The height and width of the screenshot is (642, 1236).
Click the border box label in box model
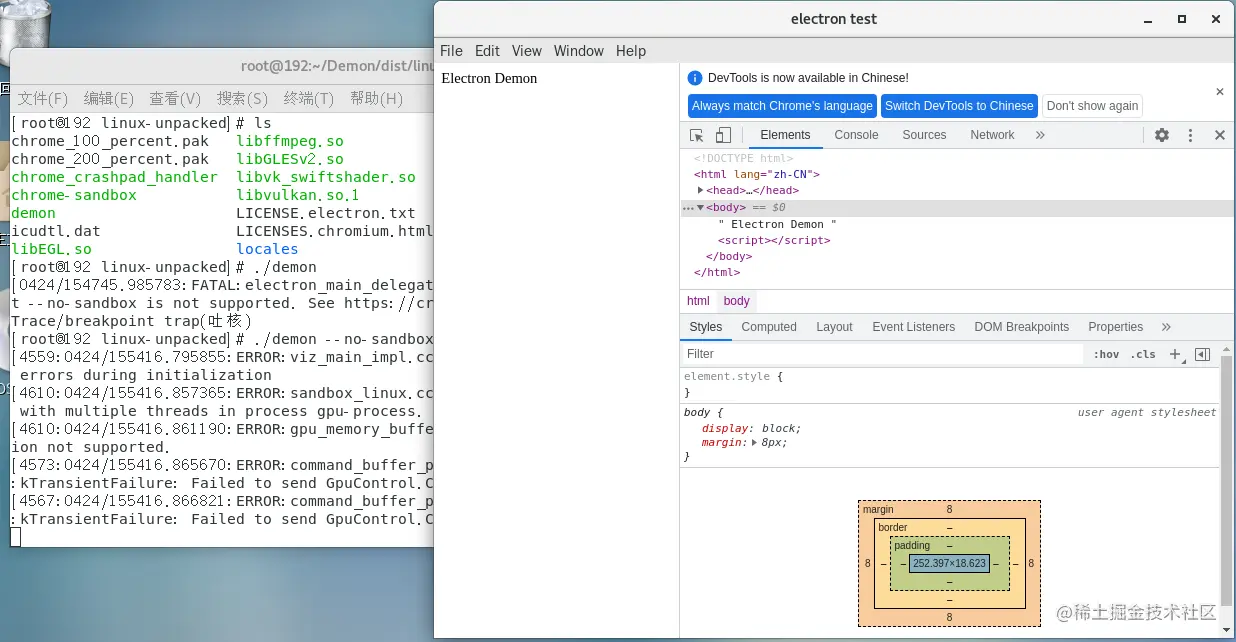pyautogui.click(x=893, y=527)
